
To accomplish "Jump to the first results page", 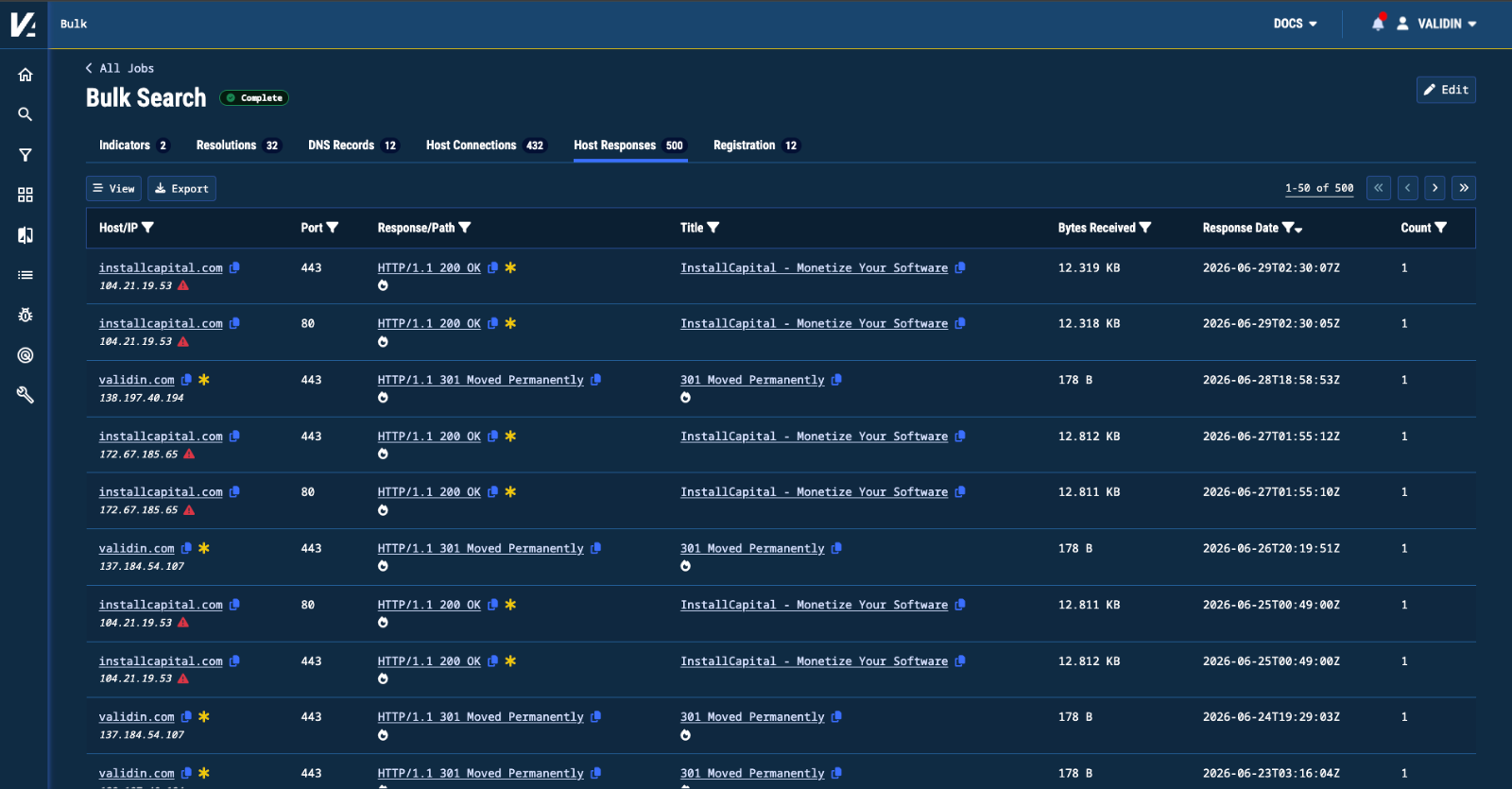I will click(x=1379, y=188).
